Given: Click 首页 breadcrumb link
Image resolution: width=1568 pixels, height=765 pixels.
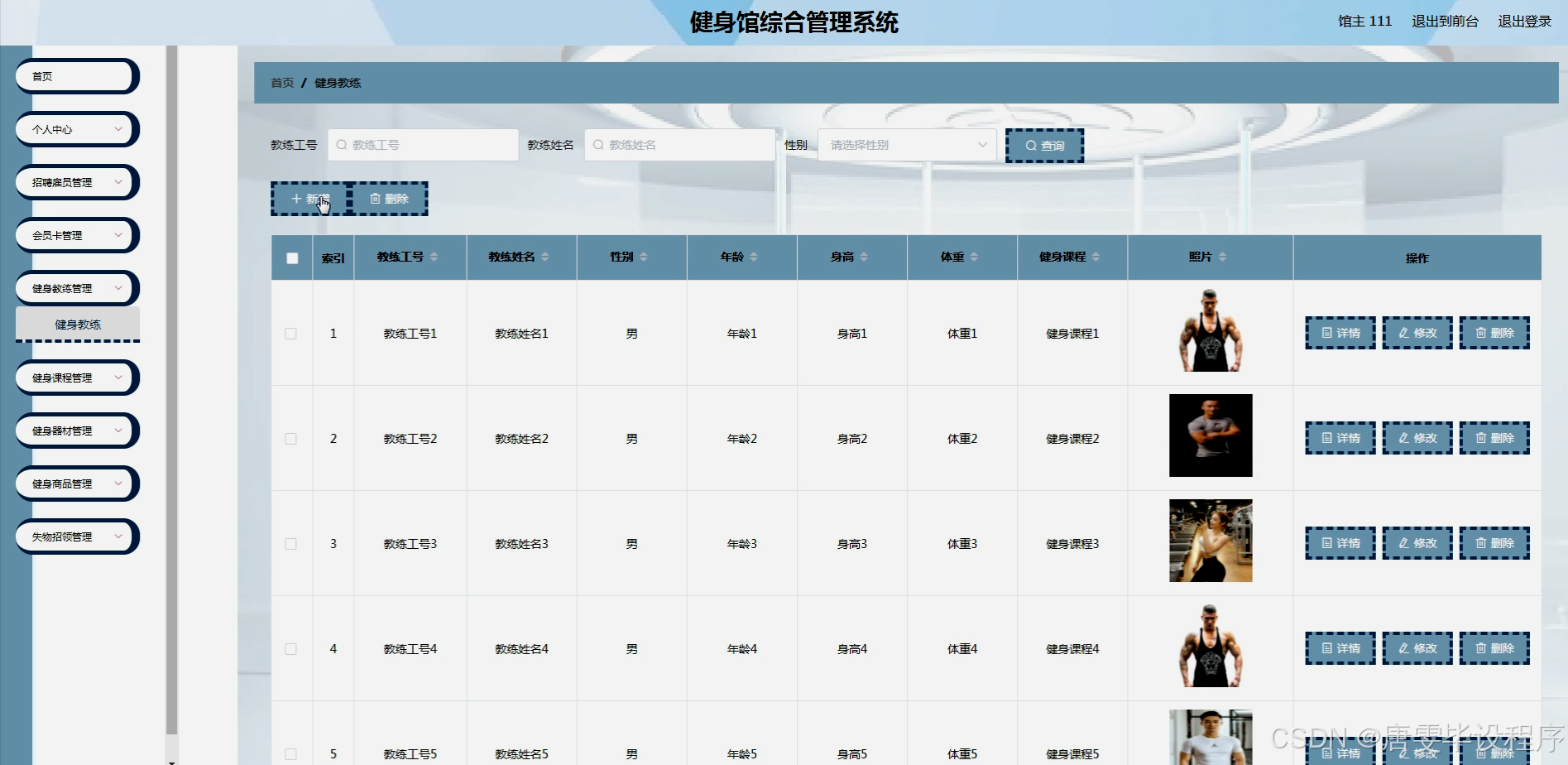Looking at the screenshot, I should click(282, 83).
